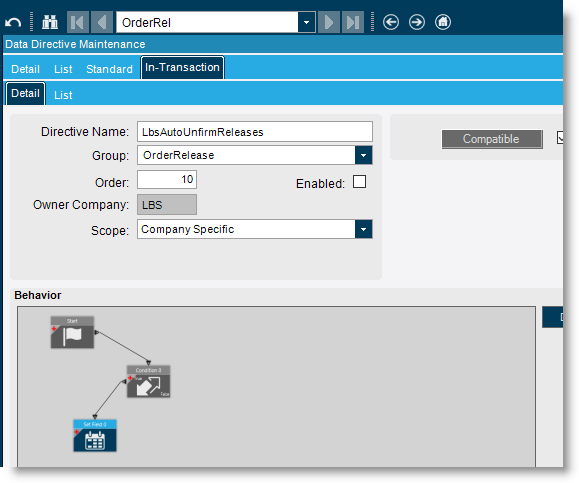Viewport: 579px width, 483px height.
Task: Go to the previous record
Action: point(102,22)
